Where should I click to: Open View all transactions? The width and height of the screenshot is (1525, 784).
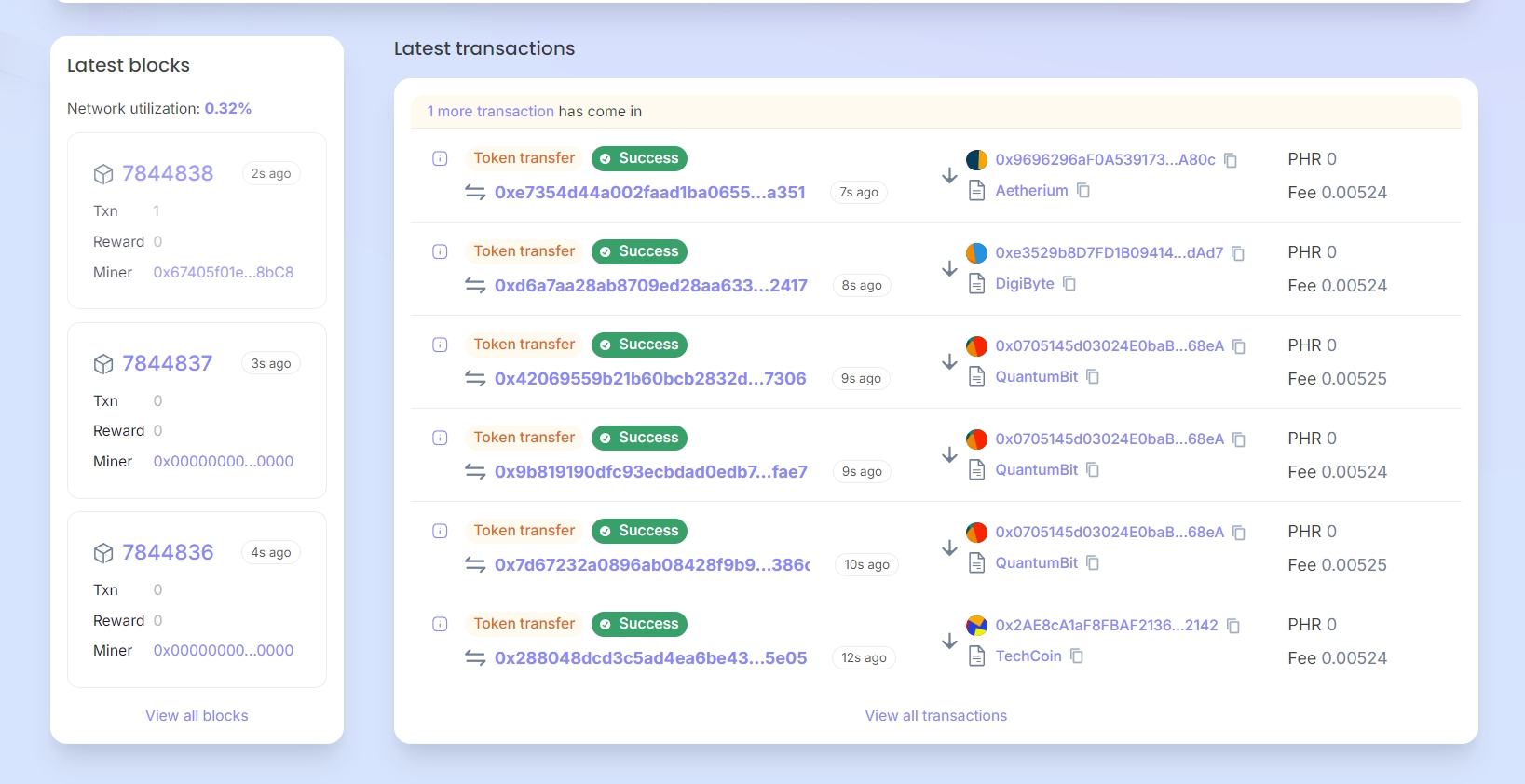[935, 715]
